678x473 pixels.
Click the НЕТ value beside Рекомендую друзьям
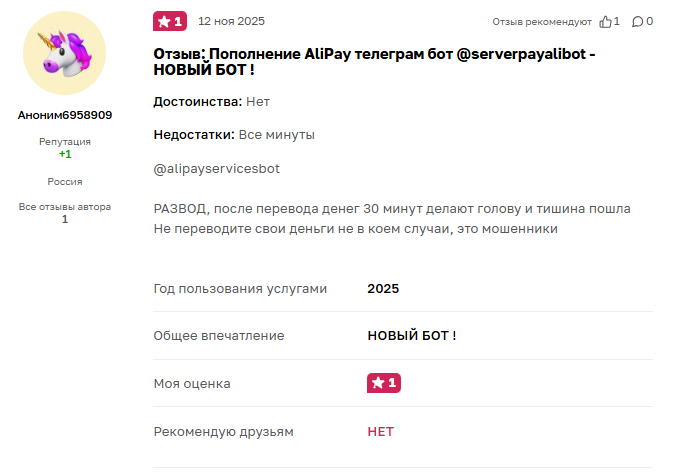pos(381,432)
